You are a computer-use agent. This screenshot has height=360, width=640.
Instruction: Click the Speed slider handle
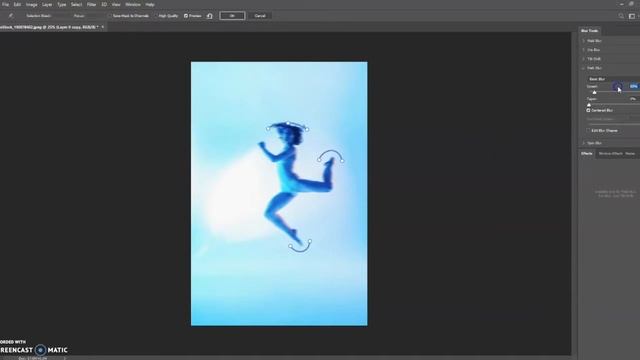point(594,92)
